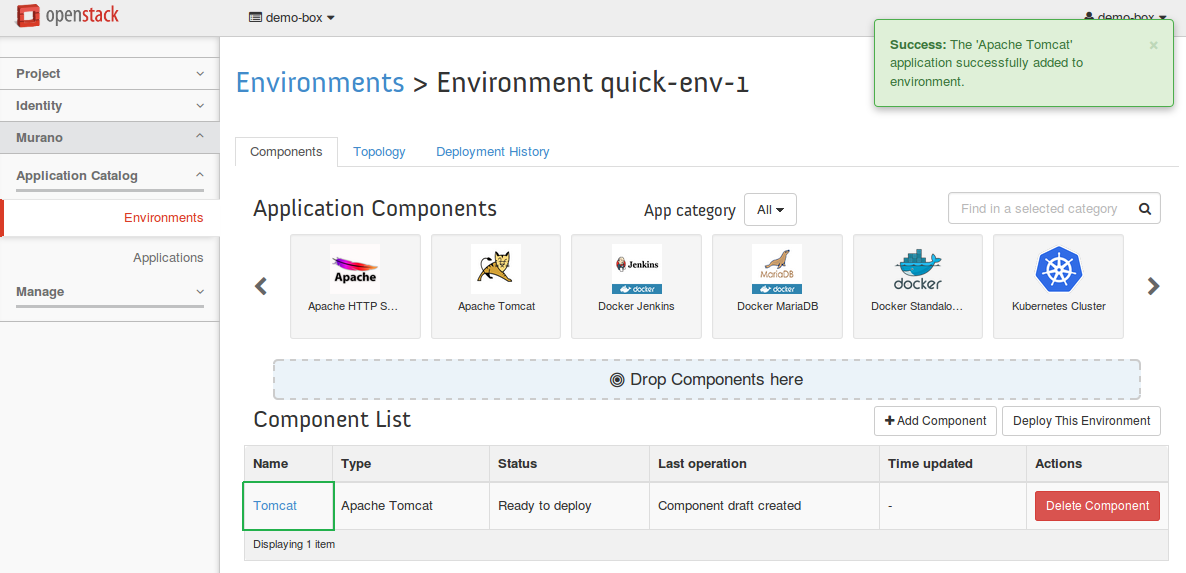Screen dimensions: 1186x573
Task: Expand the Identity sidebar section
Action: click(x=109, y=106)
